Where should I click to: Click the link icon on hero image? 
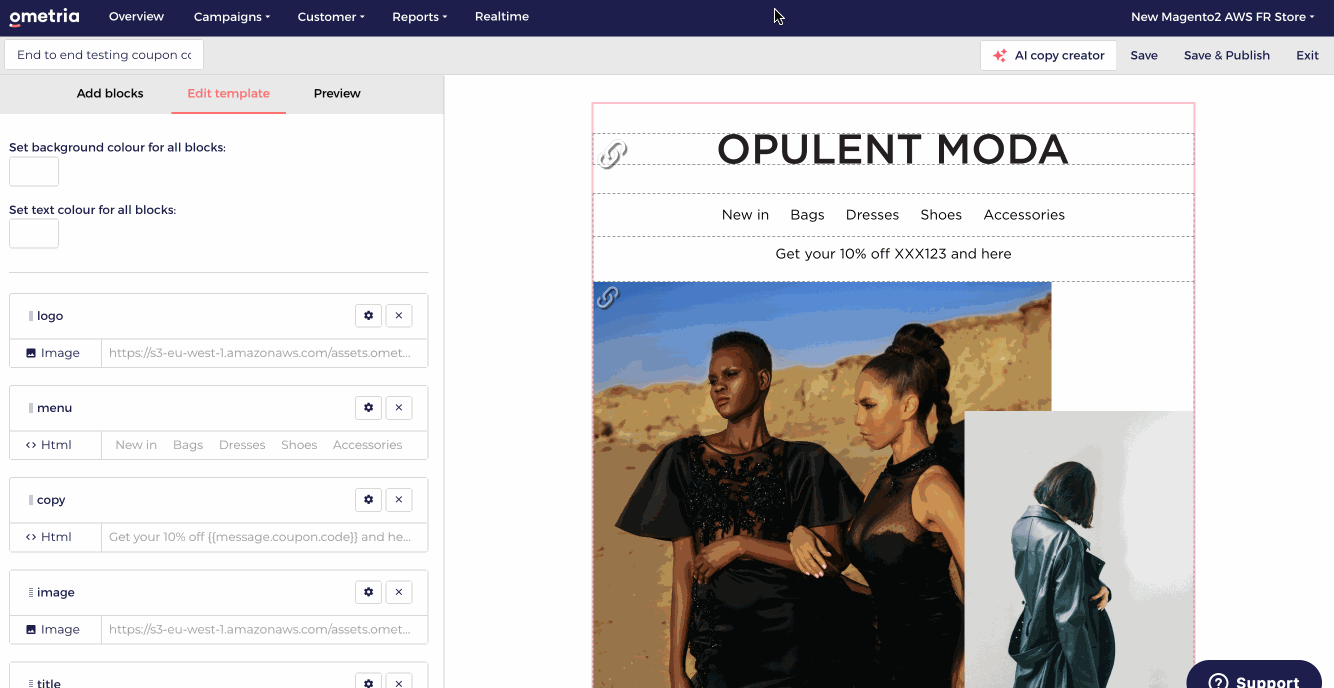pyautogui.click(x=607, y=297)
